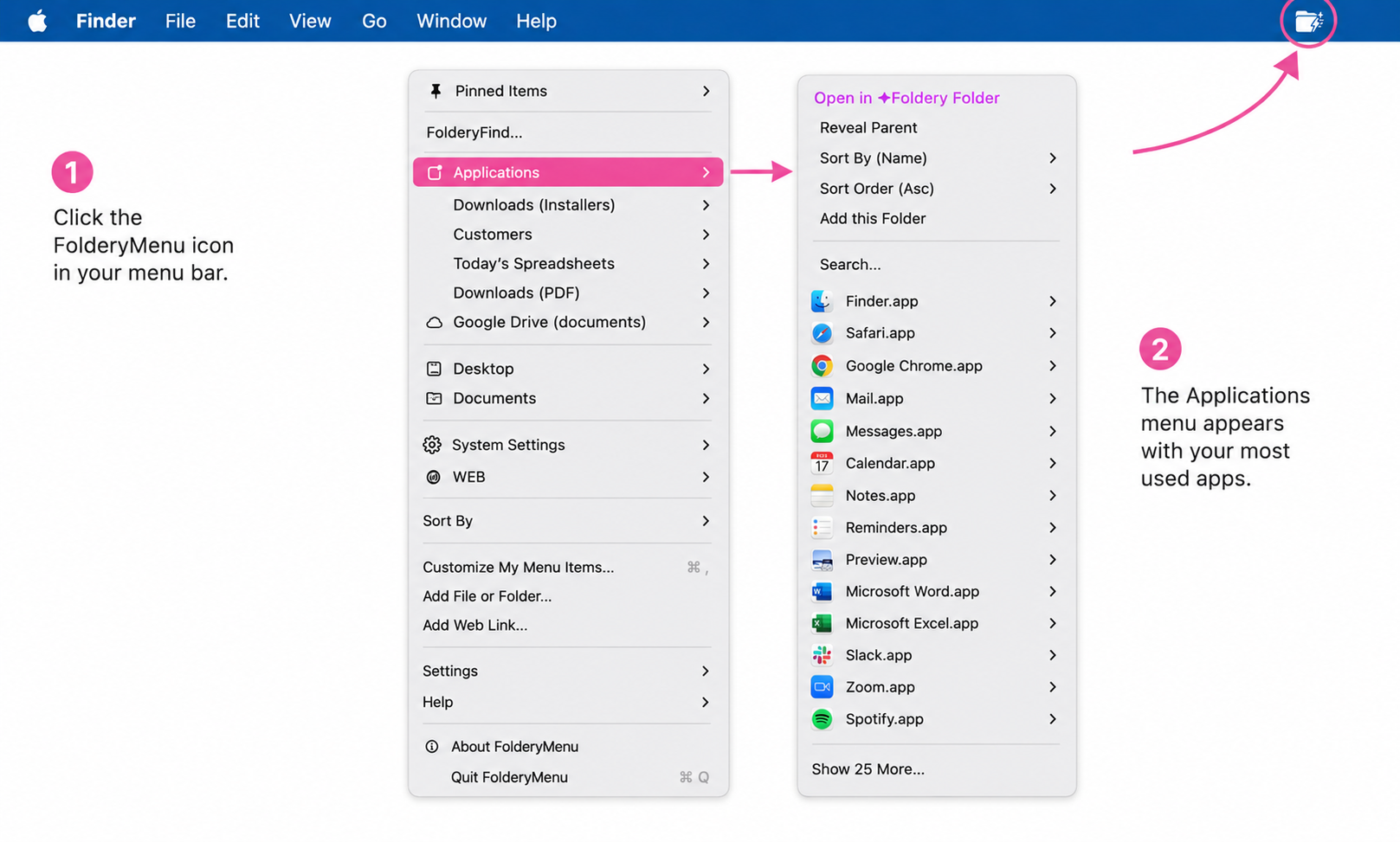
Task: Click the Finder.app icon
Action: click(822, 301)
